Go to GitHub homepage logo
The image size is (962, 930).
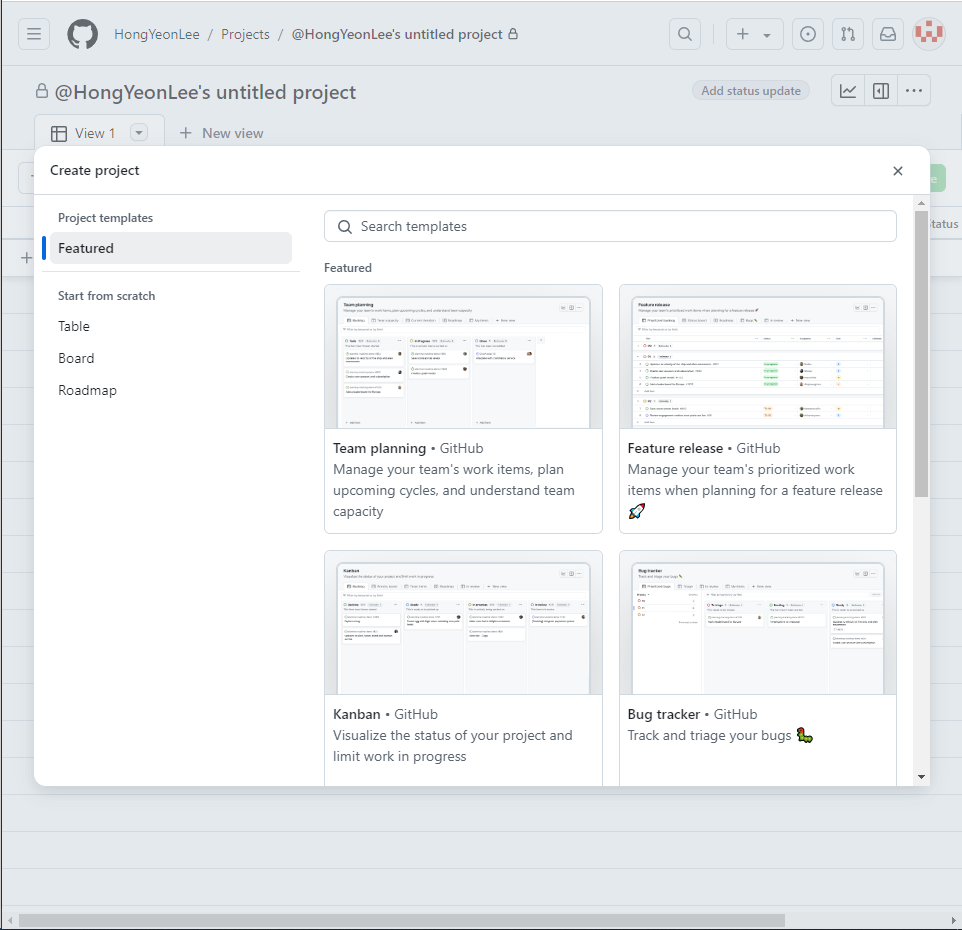tap(82, 34)
